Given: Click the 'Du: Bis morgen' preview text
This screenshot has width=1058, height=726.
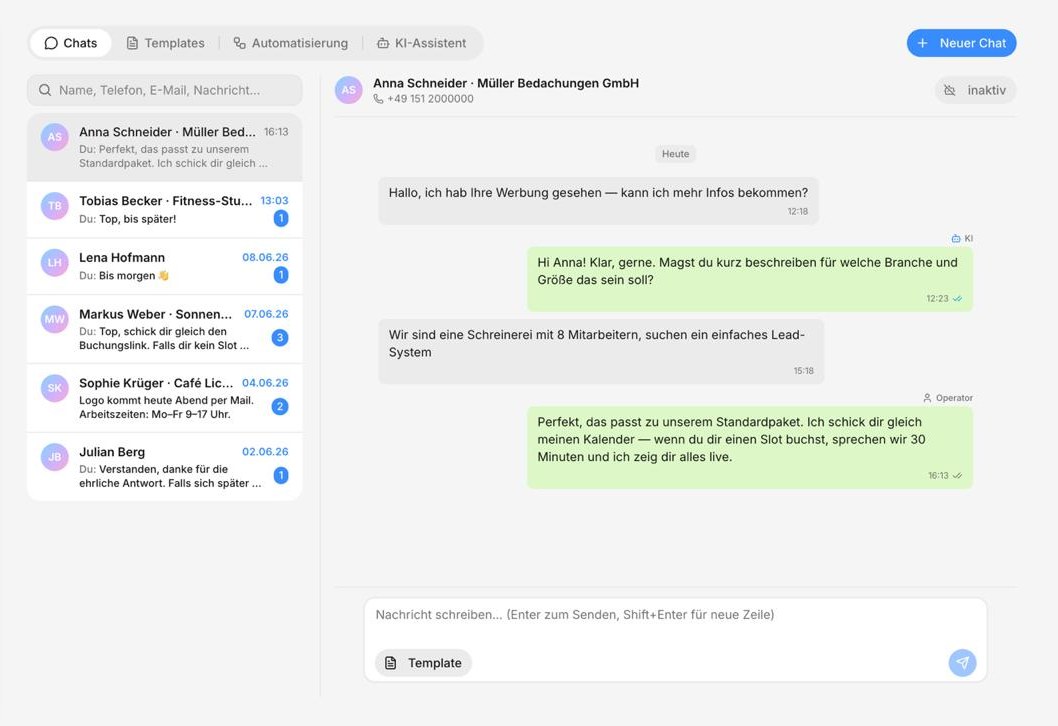Looking at the screenshot, I should (123, 275).
